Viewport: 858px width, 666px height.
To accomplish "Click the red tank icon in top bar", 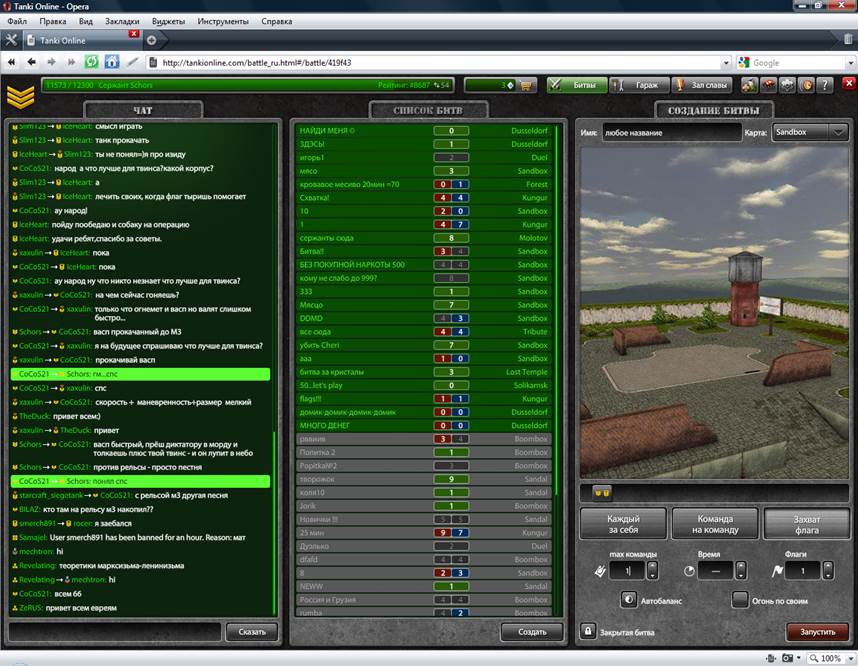I will (x=769, y=85).
